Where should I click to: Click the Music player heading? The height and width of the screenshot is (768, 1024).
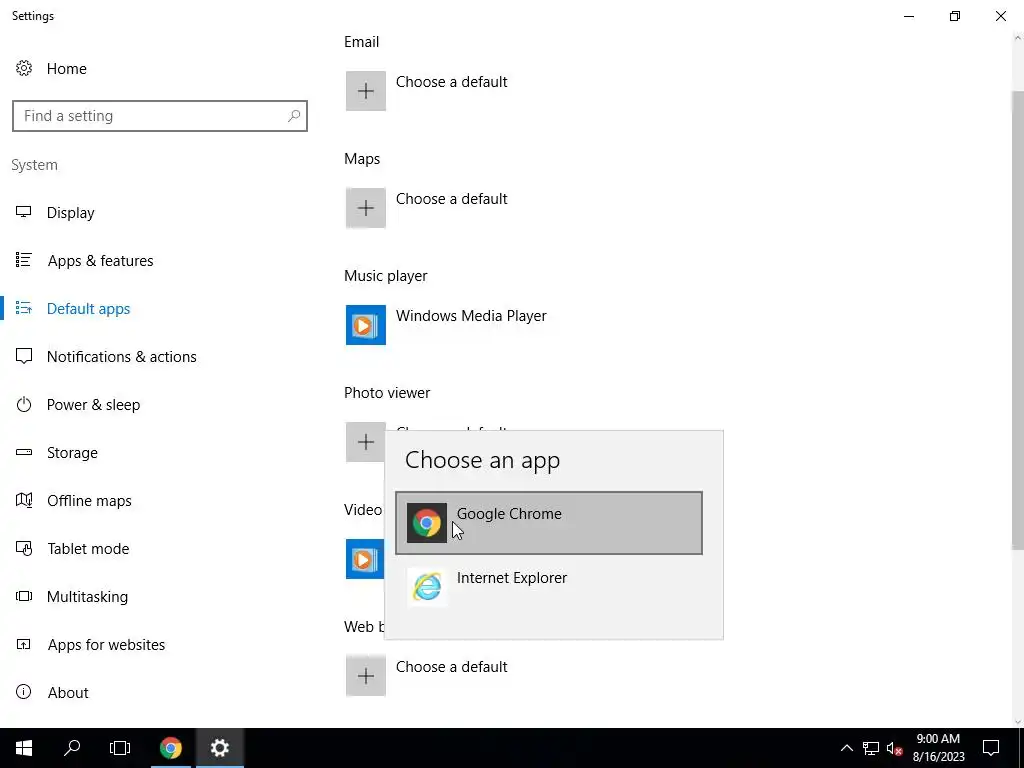[385, 276]
